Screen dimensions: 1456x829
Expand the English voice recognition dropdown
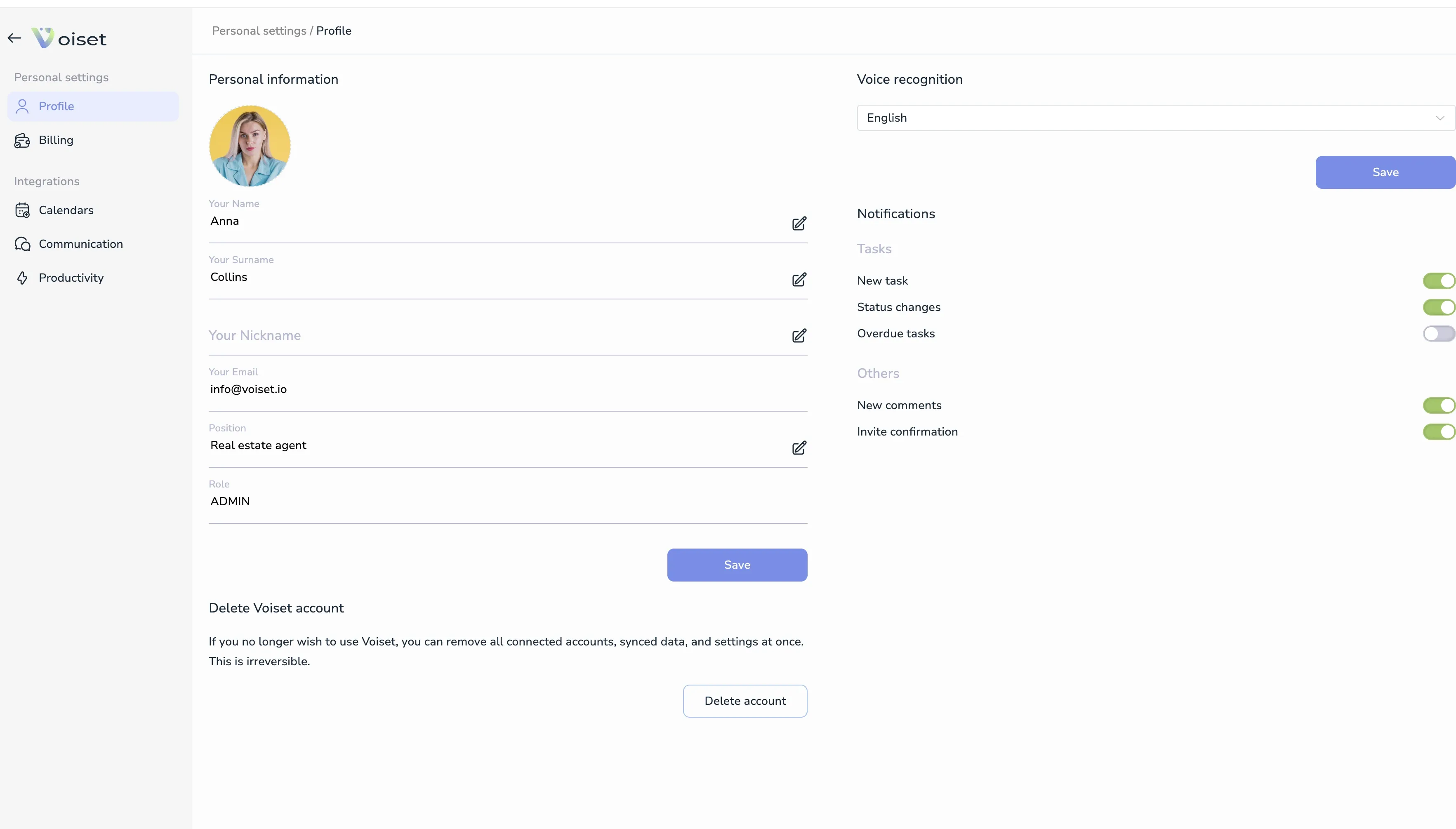[1155, 118]
